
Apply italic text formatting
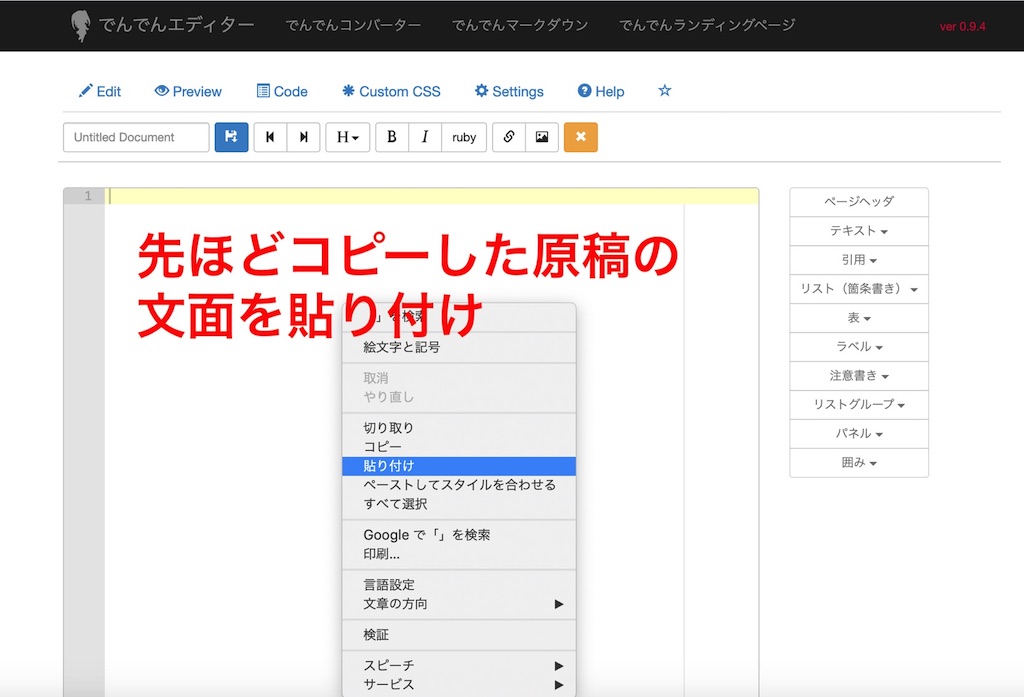[x=425, y=137]
